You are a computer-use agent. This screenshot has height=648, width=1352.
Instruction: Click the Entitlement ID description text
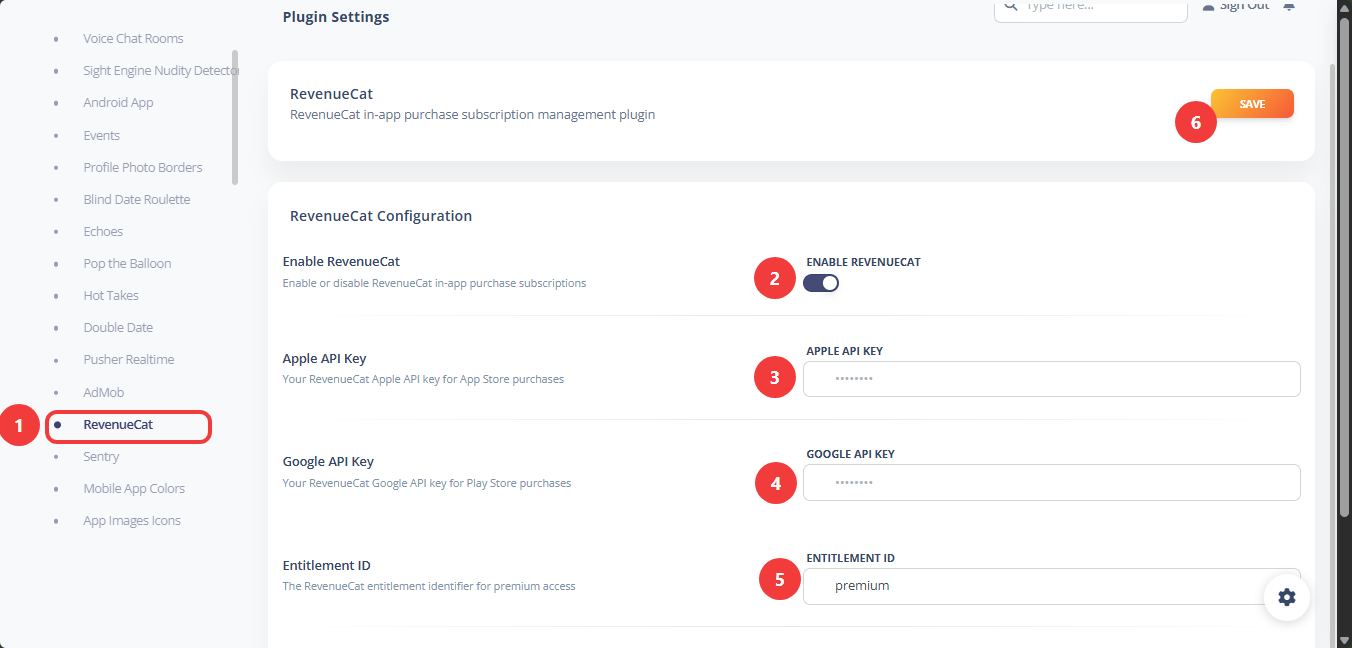(x=429, y=586)
